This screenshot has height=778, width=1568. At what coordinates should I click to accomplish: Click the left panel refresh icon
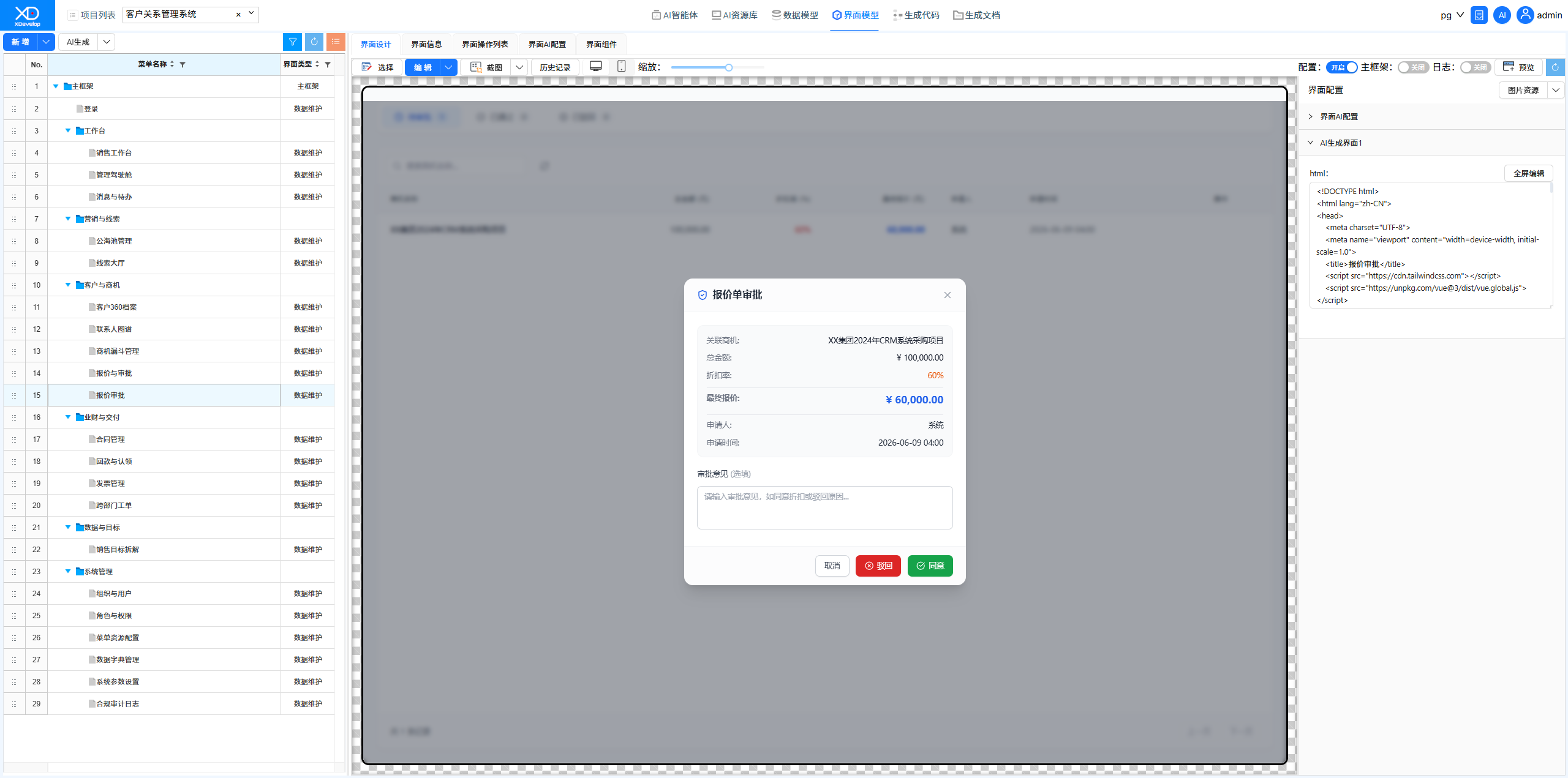pos(314,42)
